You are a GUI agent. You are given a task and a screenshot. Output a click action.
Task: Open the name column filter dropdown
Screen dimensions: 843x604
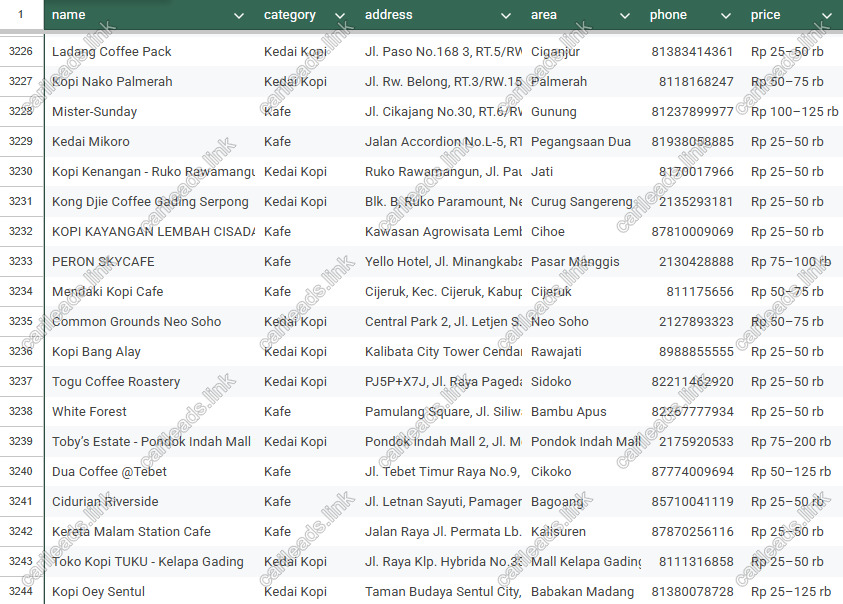[239, 16]
